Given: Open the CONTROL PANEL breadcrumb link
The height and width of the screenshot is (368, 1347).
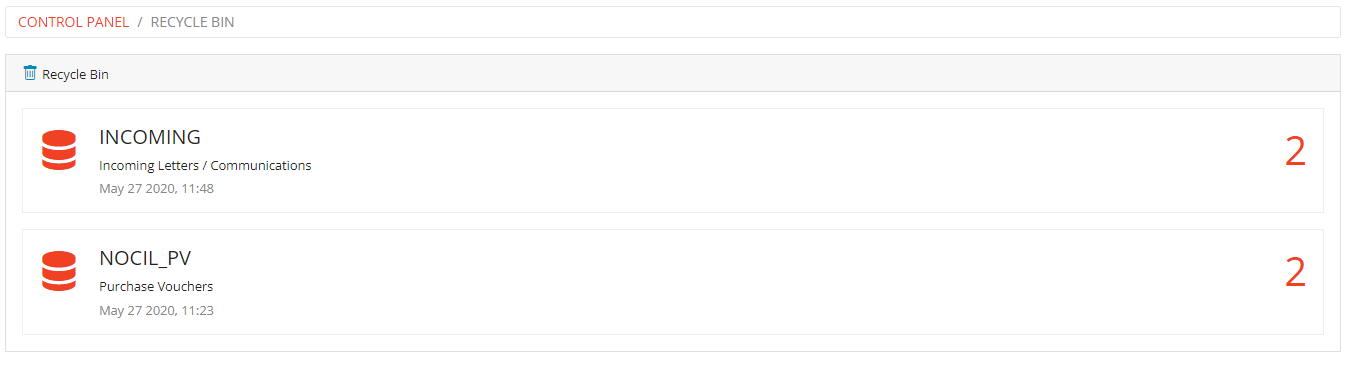Looking at the screenshot, I should click(x=73, y=22).
